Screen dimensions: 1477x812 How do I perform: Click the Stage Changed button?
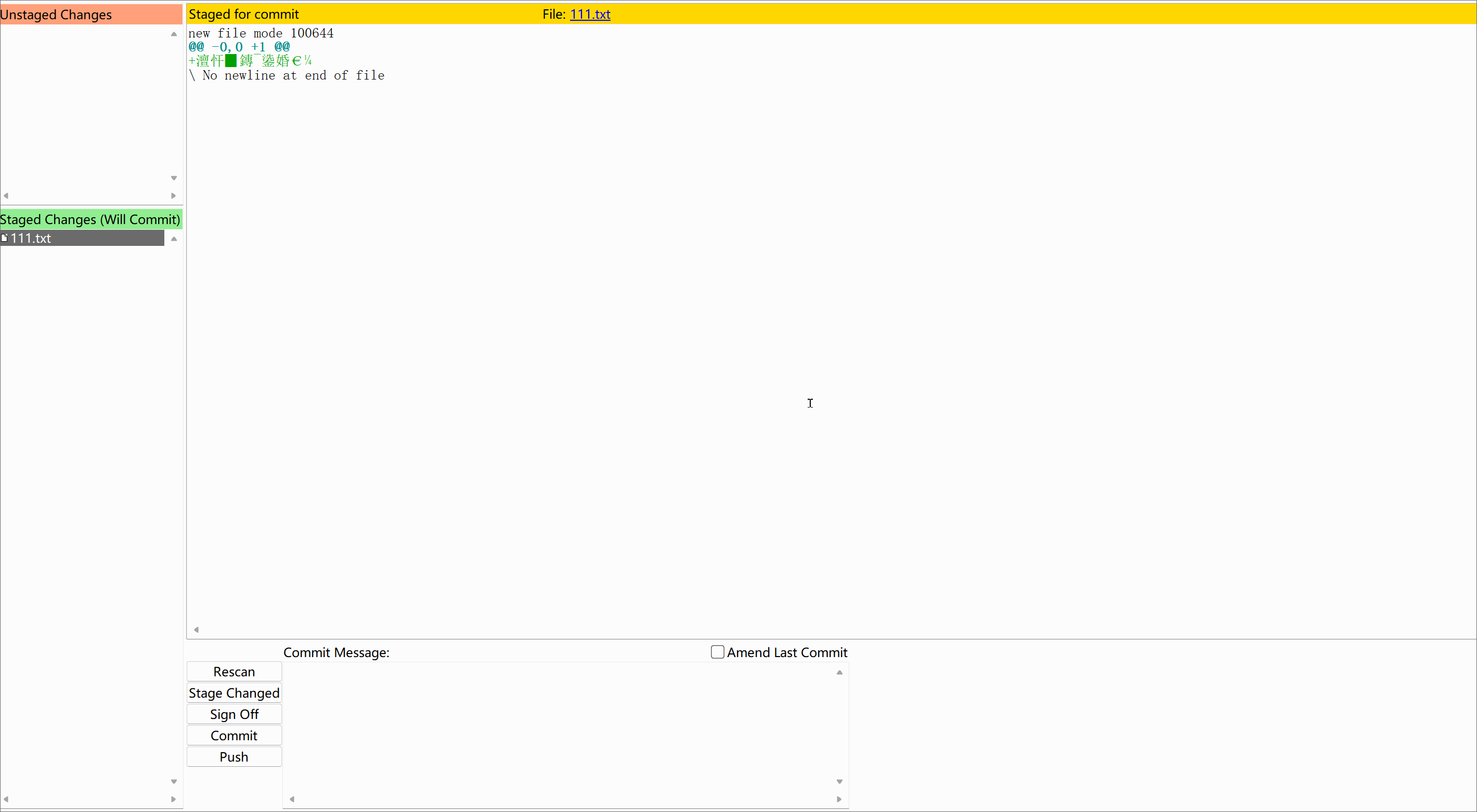[x=234, y=693]
